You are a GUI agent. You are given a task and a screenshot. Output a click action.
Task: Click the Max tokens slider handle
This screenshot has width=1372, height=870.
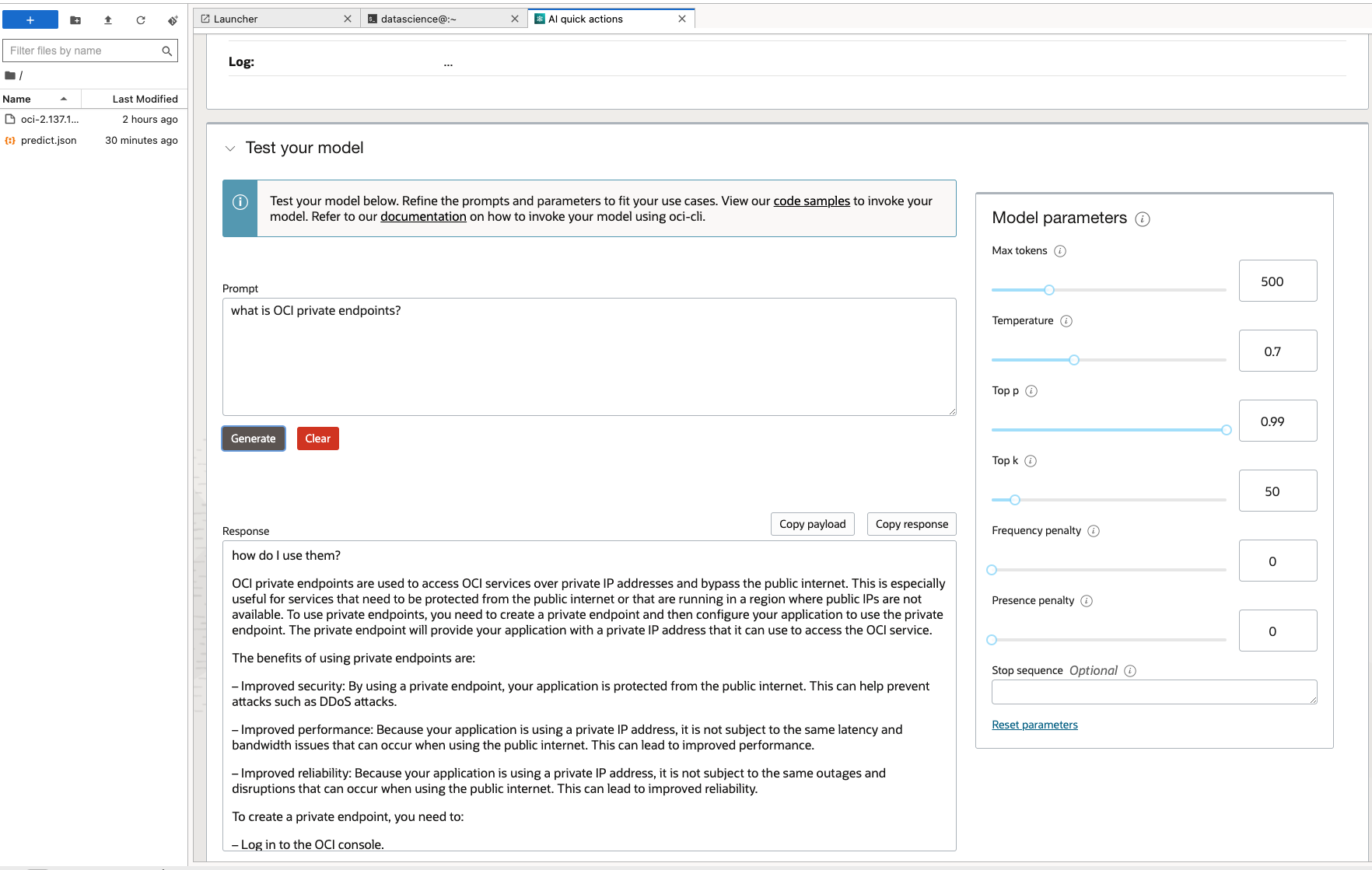click(1049, 290)
